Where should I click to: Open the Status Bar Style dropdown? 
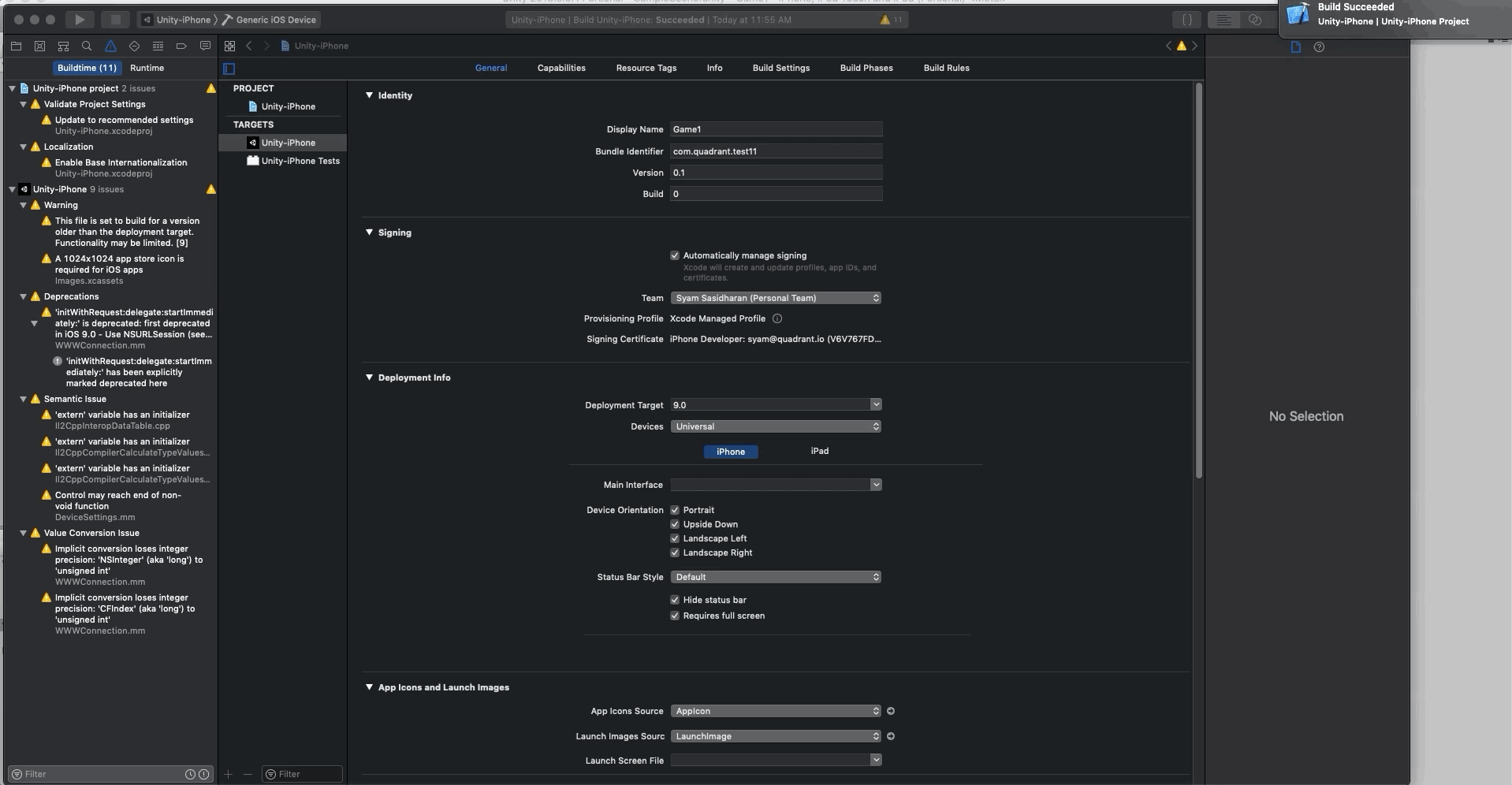[x=776, y=577]
